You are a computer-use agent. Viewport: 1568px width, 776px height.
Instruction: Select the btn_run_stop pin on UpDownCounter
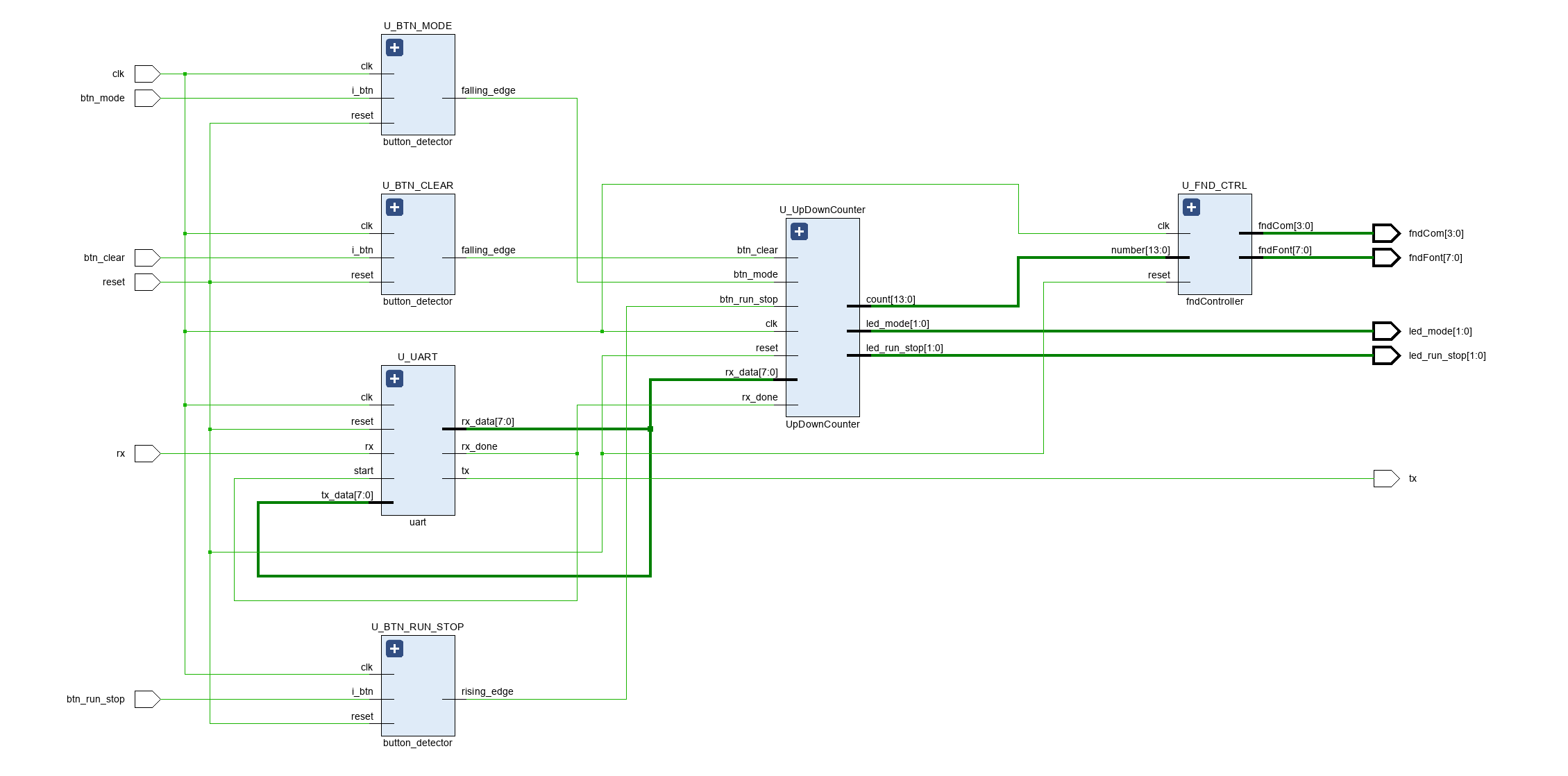click(749, 299)
